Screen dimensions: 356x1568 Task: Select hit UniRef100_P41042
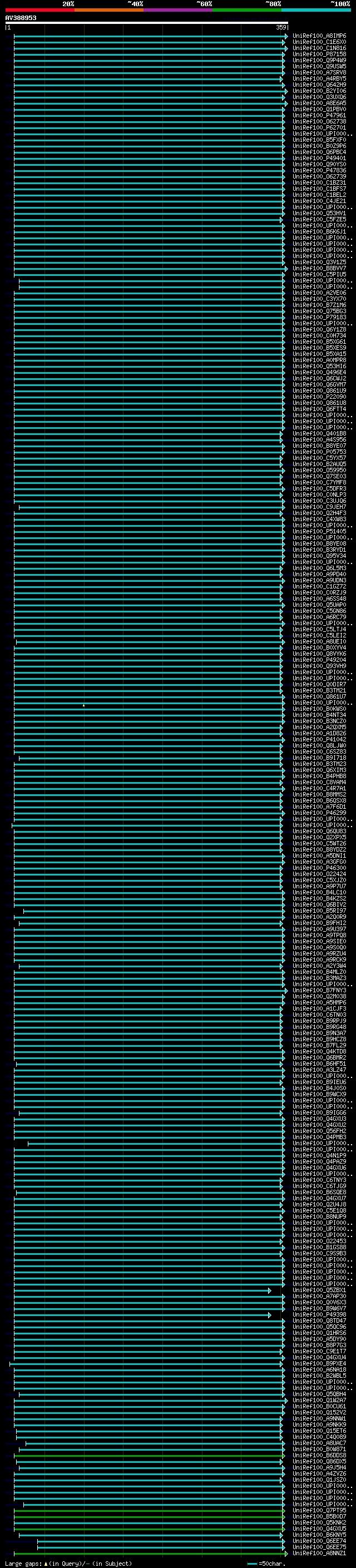[x=319, y=740]
